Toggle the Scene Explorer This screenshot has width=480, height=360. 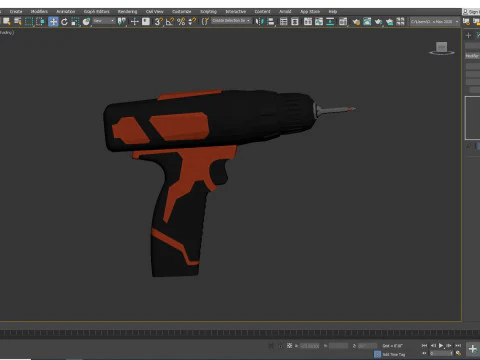point(284,22)
